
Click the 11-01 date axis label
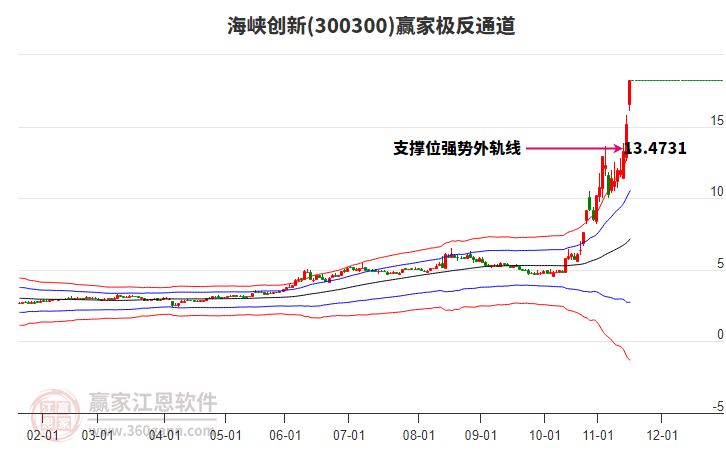(598, 436)
